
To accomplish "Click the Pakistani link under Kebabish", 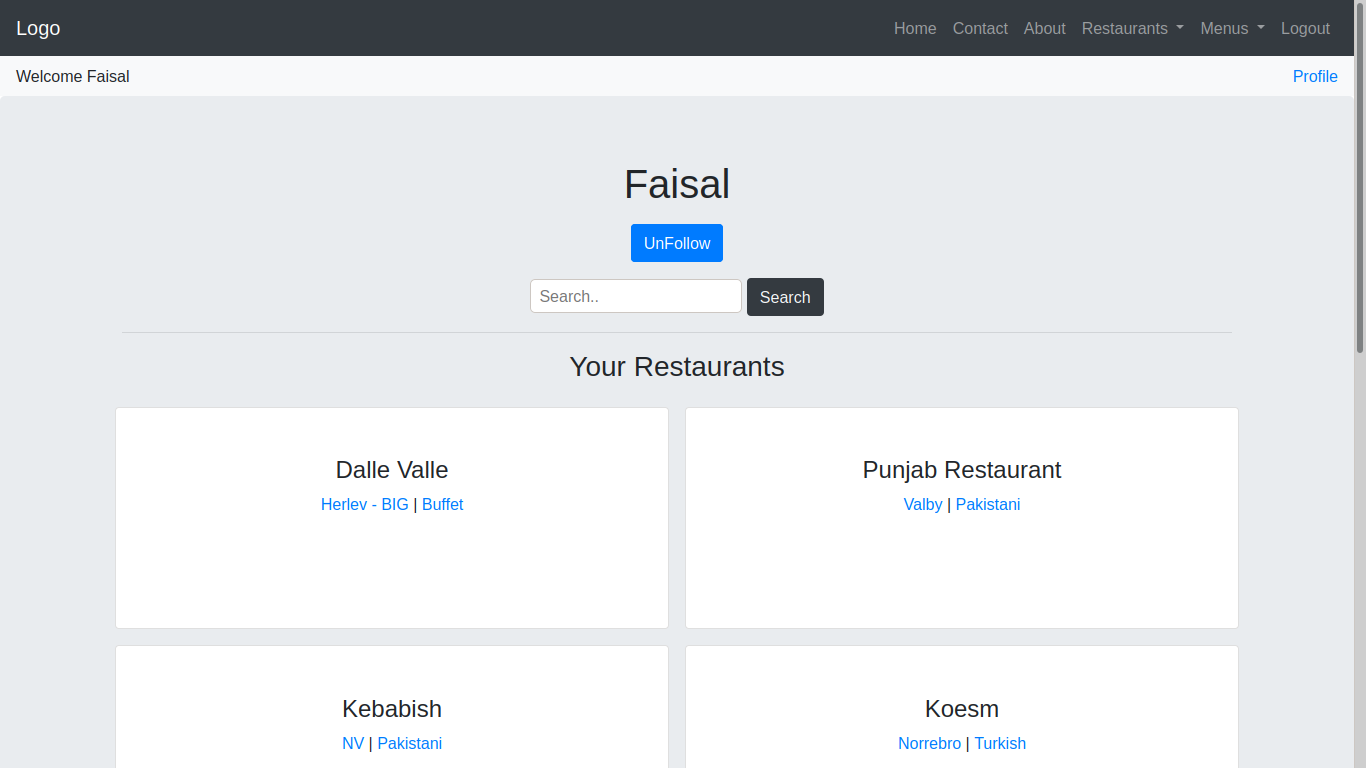I will 410,743.
